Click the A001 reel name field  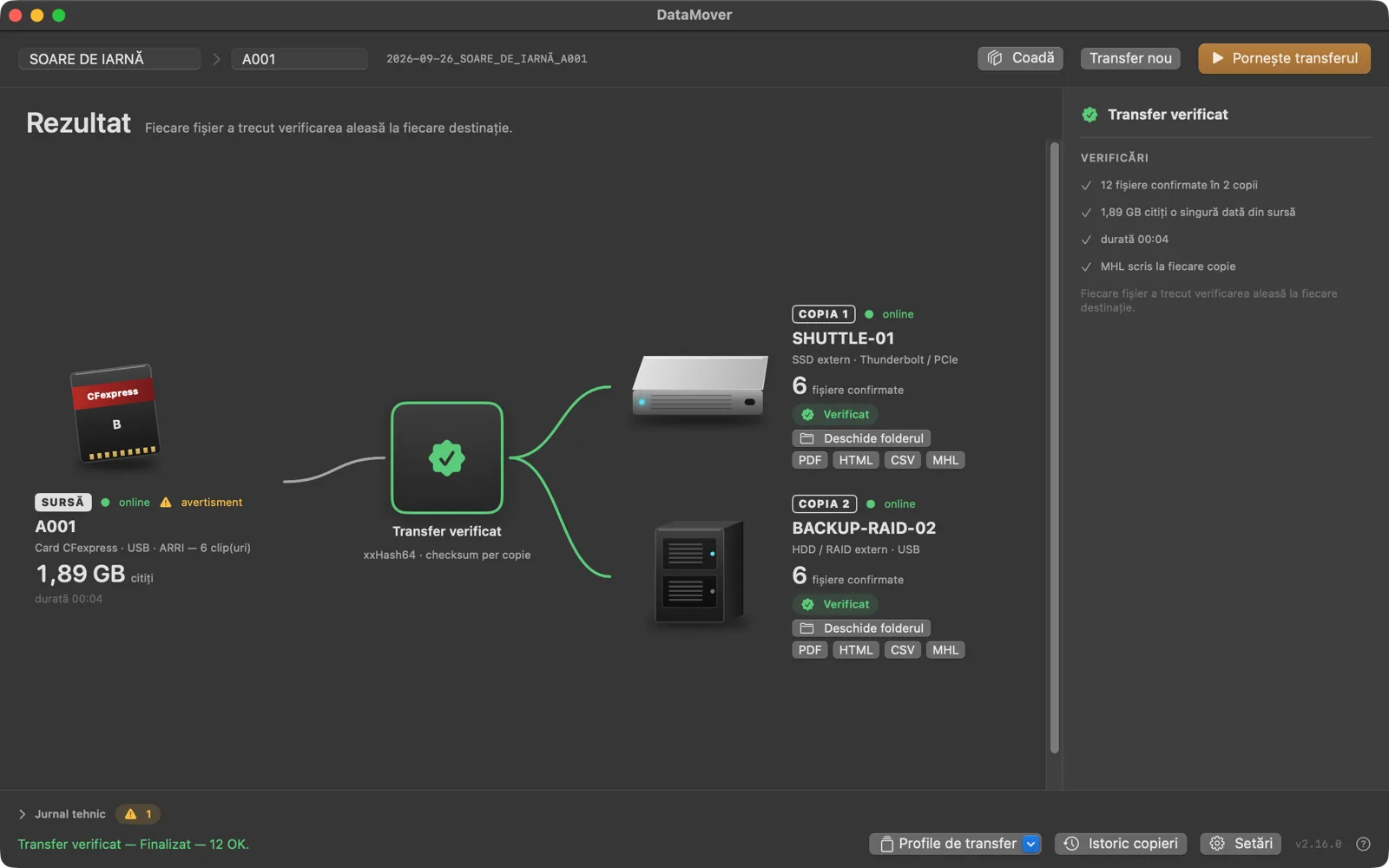coord(300,59)
